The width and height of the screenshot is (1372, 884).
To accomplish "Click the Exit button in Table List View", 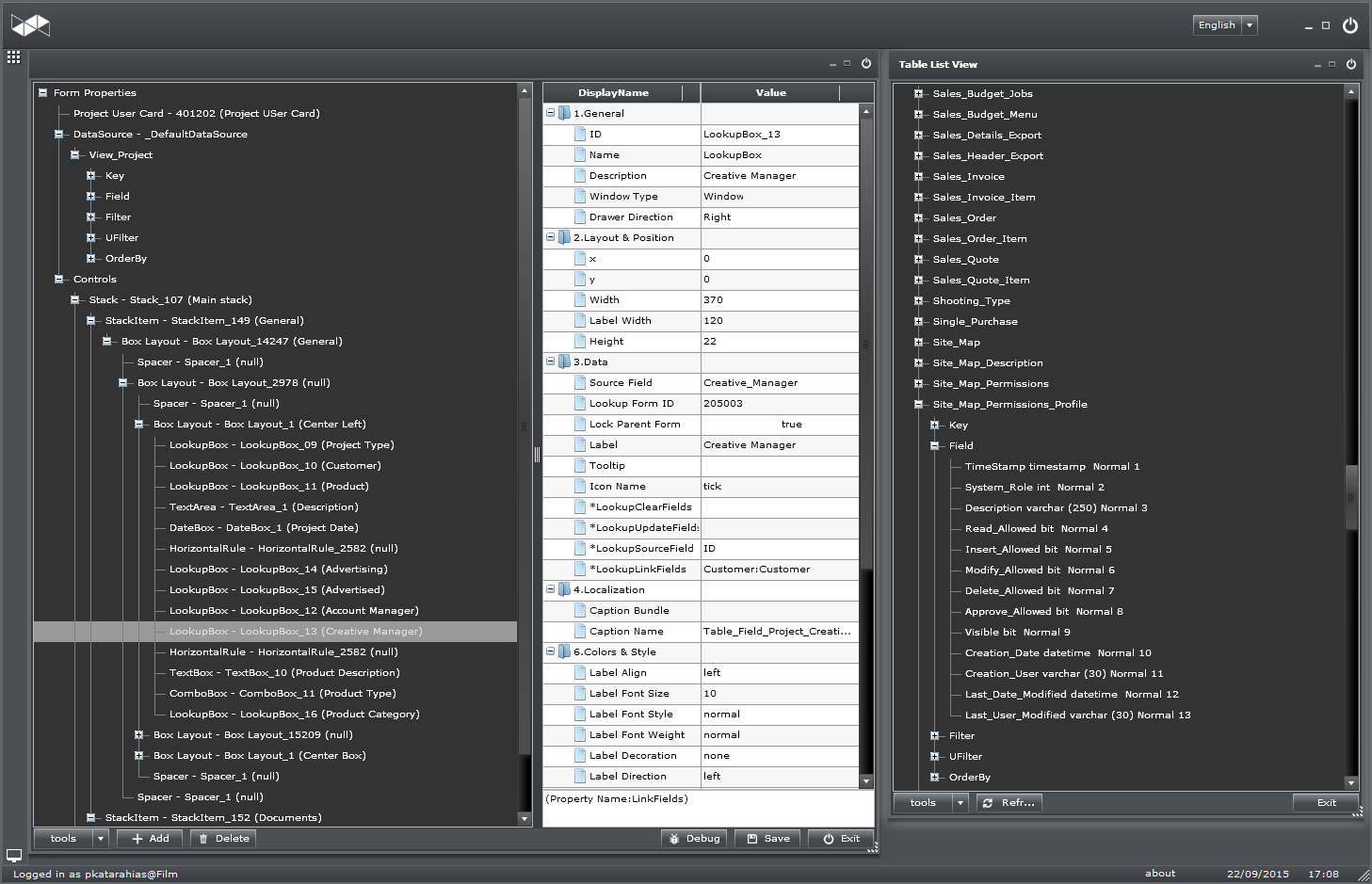I will pos(1326,803).
